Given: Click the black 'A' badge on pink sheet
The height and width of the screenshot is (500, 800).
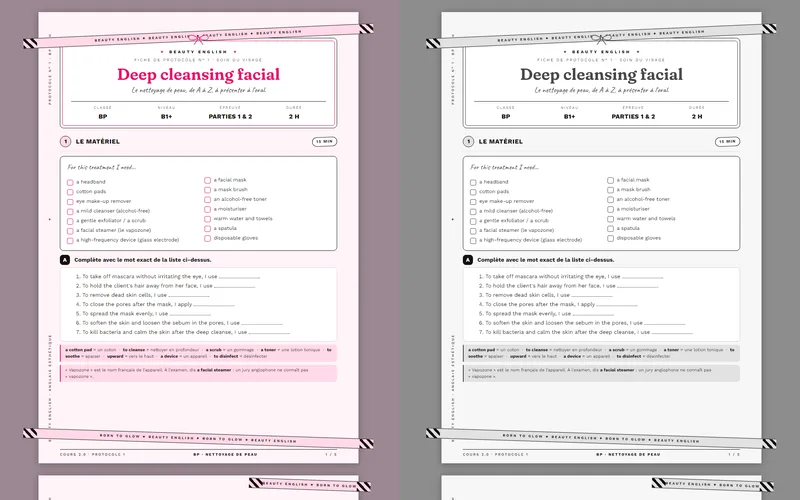Looking at the screenshot, I should point(65,260).
